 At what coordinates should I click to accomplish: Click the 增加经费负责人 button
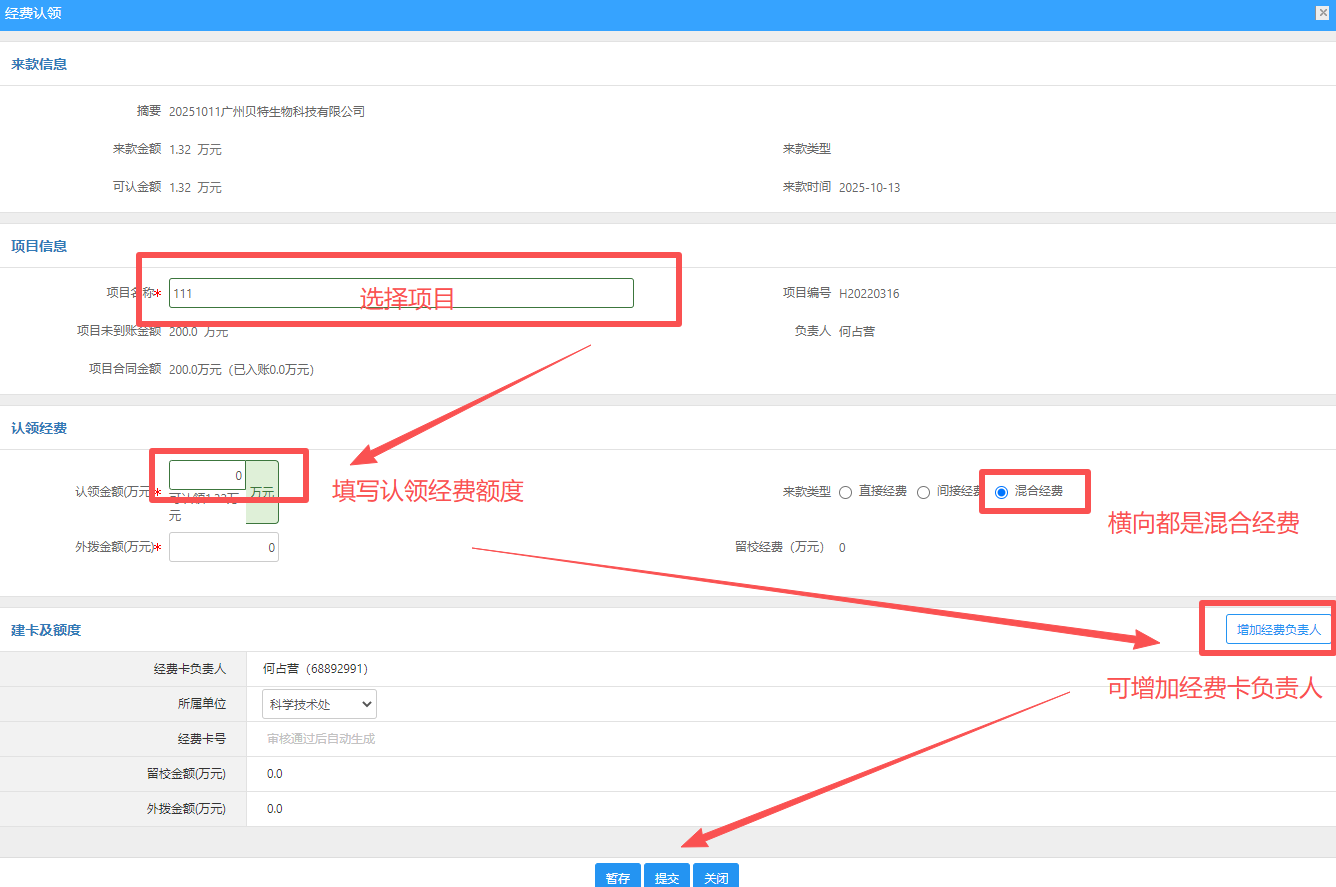[1278, 630]
